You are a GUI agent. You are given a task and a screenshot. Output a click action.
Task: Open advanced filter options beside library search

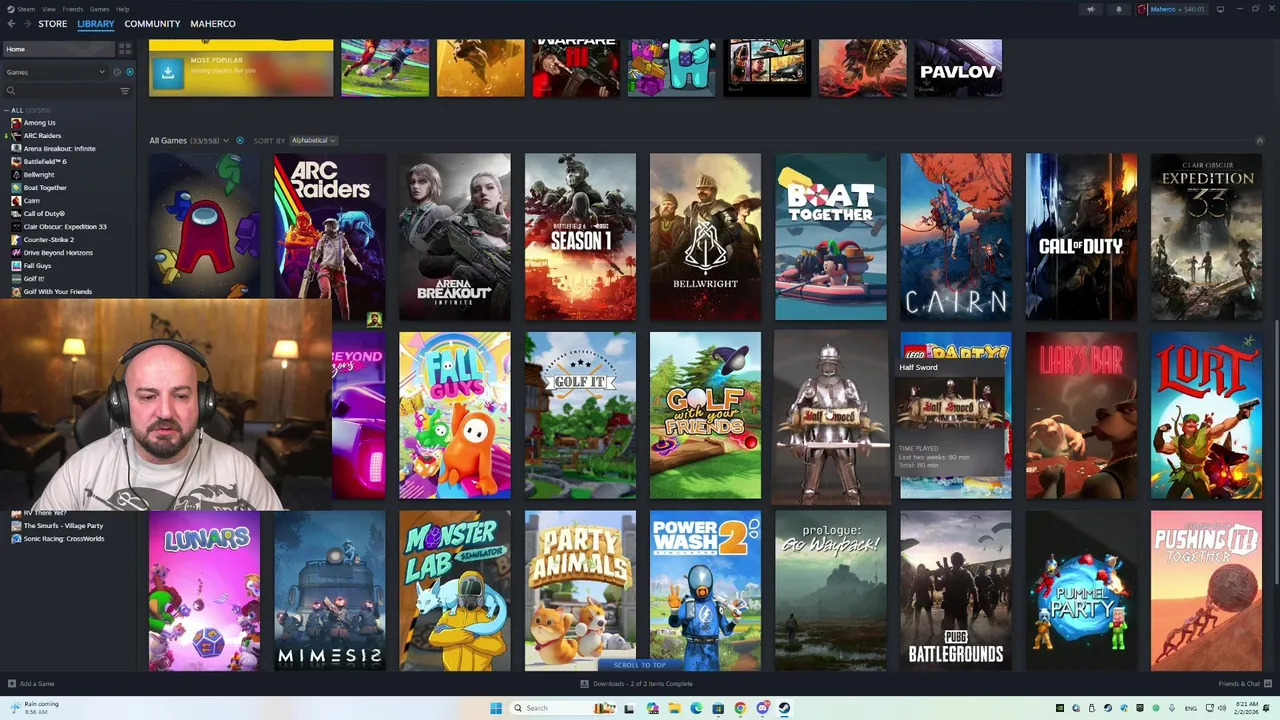[x=125, y=91]
